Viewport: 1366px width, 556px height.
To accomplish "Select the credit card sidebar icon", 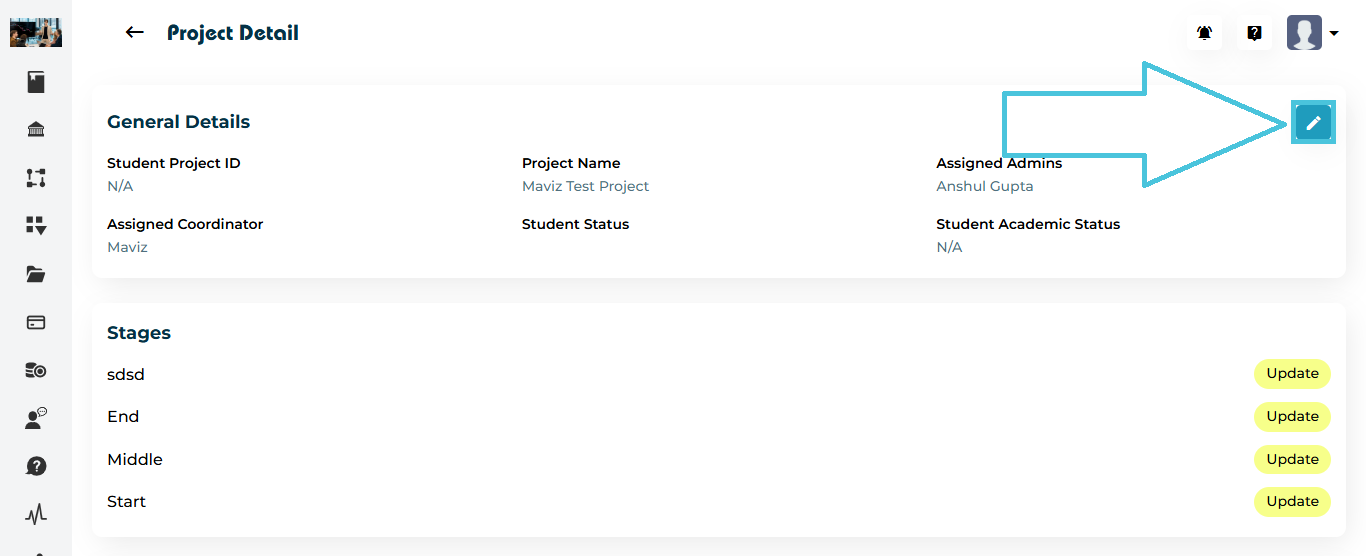I will pos(36,322).
